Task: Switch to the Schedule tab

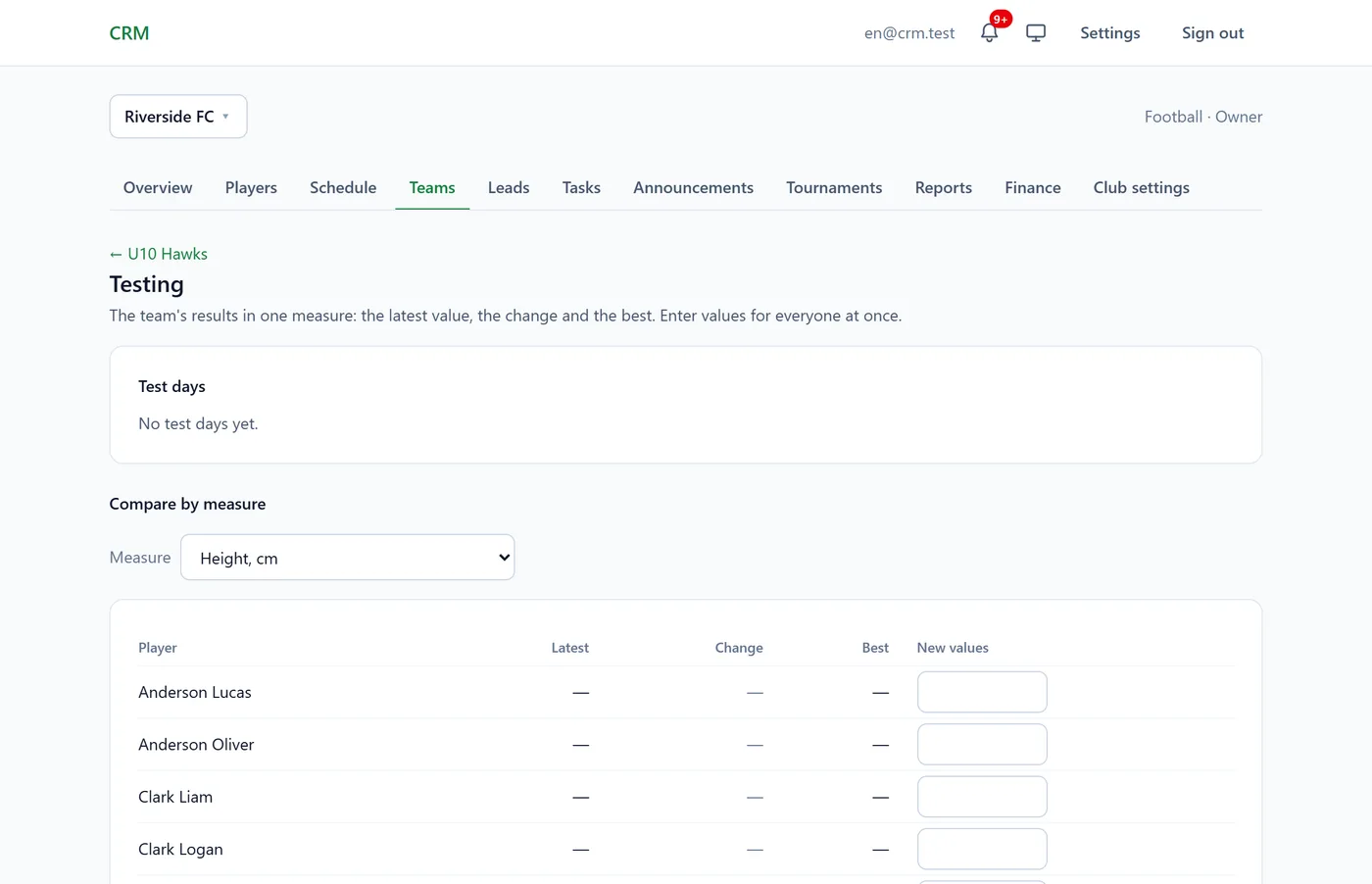Action: click(343, 187)
